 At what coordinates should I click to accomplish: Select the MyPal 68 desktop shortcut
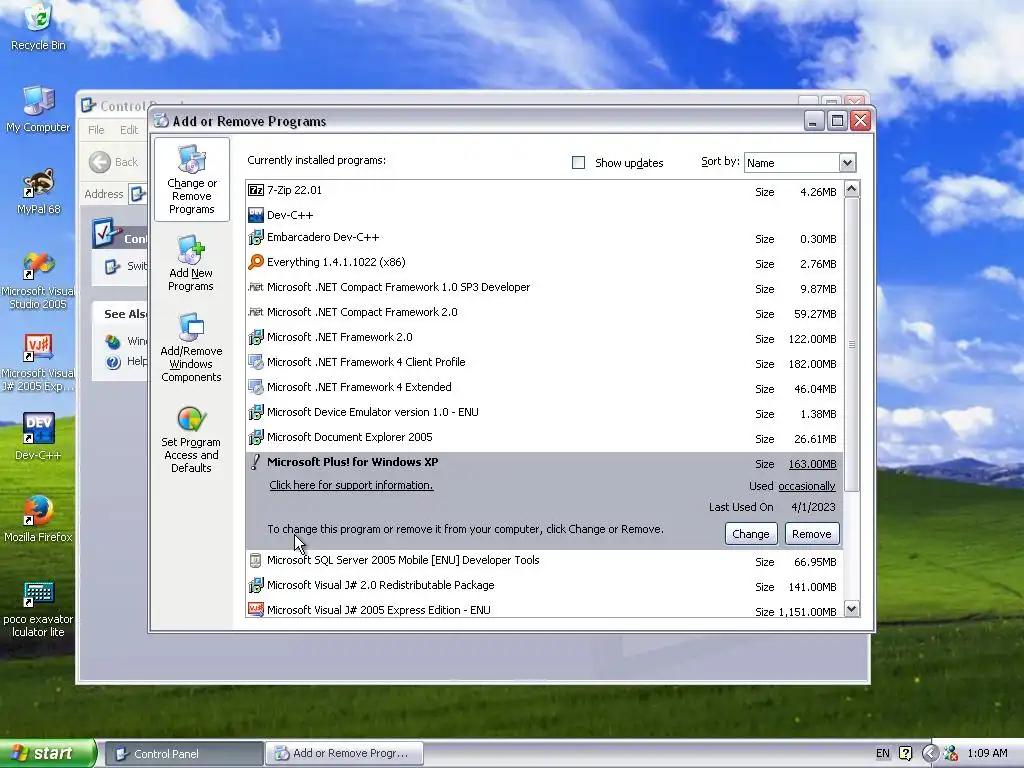(38, 191)
